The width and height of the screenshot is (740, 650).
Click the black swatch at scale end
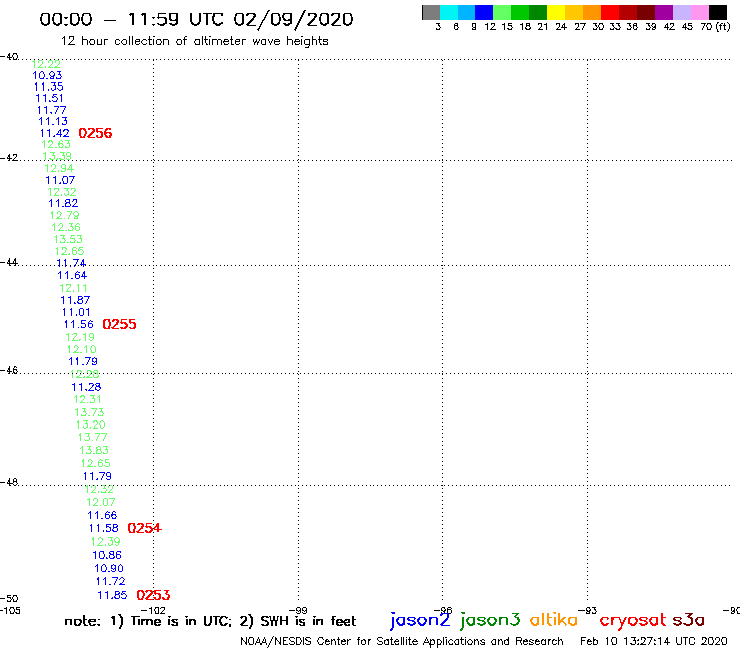[x=718, y=12]
